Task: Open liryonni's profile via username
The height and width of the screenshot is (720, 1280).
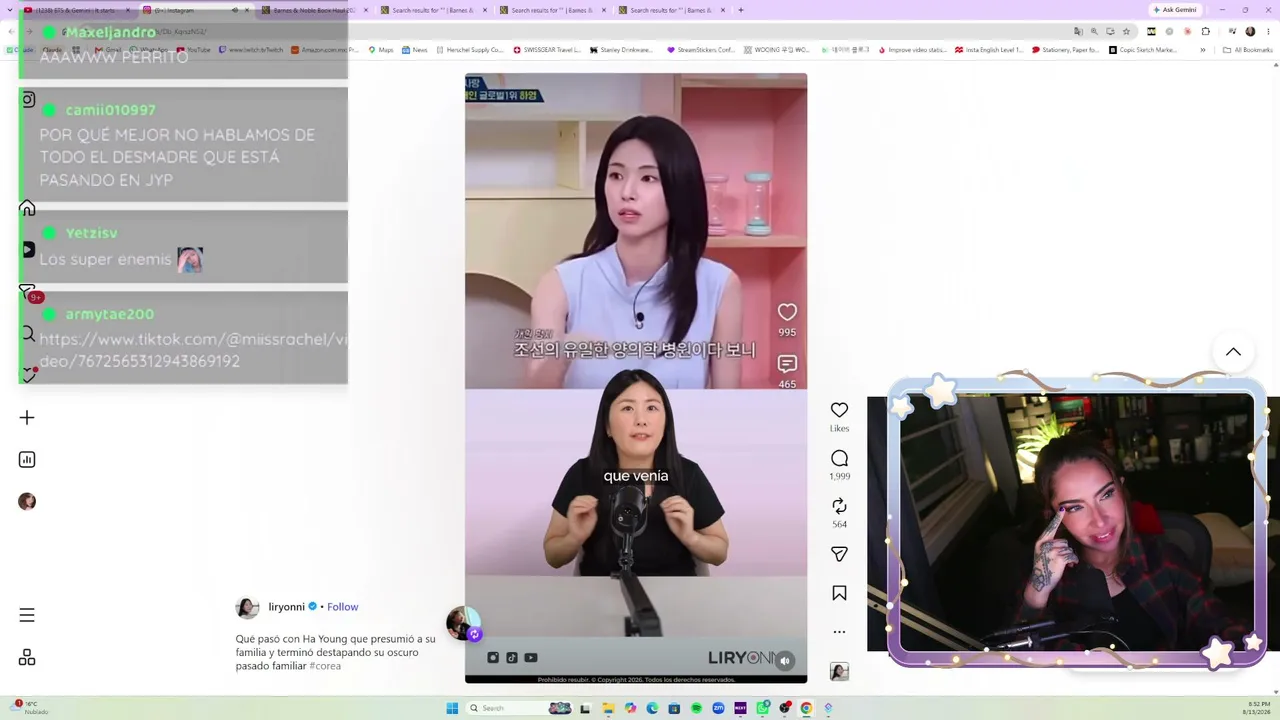Action: pyautogui.click(x=286, y=607)
